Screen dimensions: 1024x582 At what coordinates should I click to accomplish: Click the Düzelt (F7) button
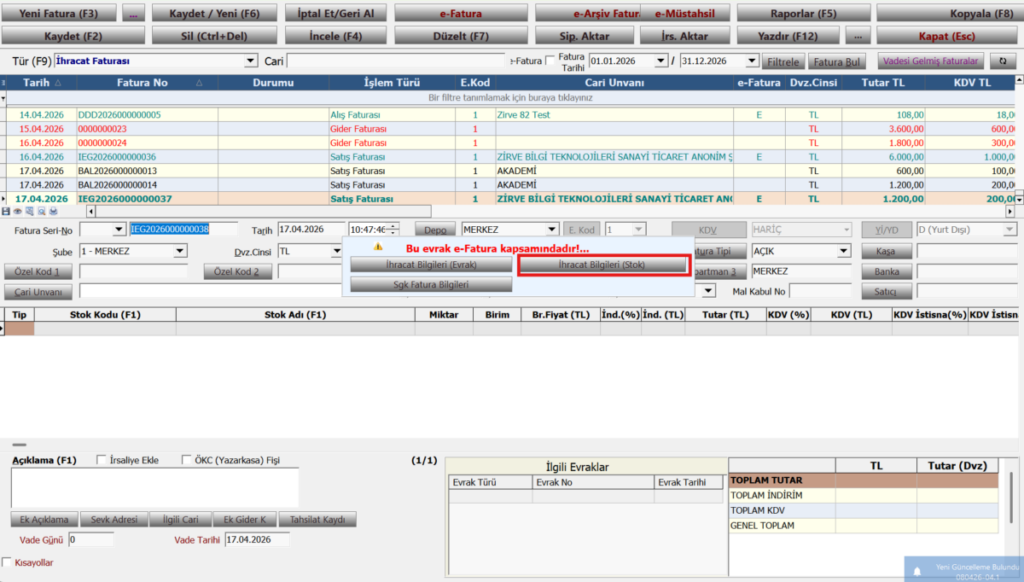(x=461, y=36)
